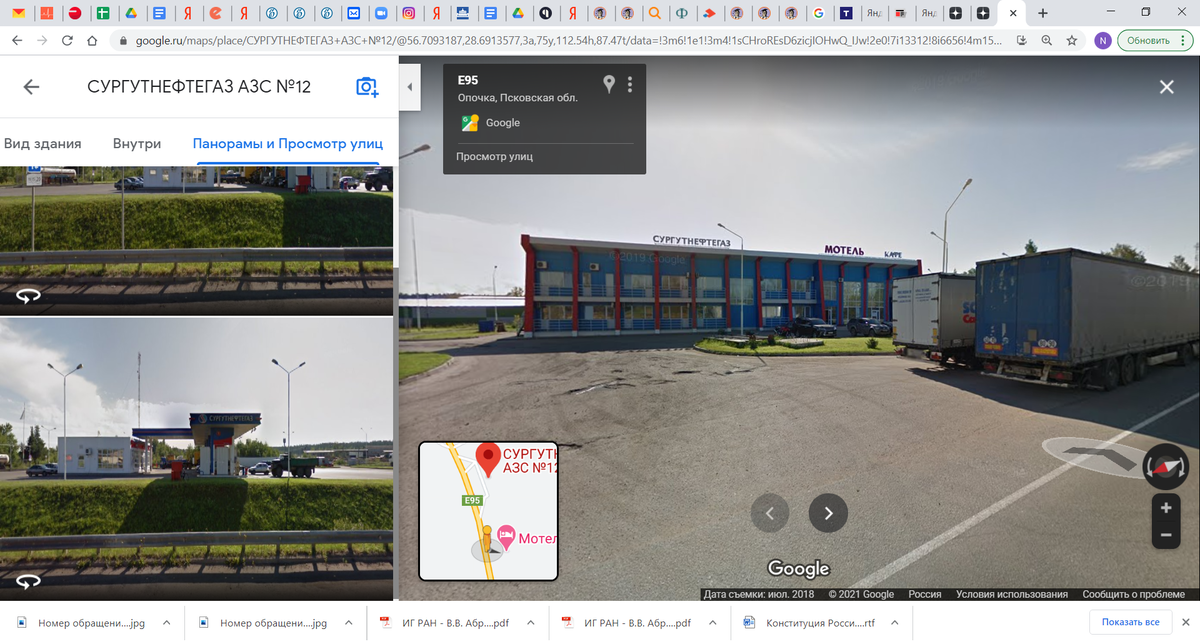Open a new Chrome tab

coord(1043,13)
